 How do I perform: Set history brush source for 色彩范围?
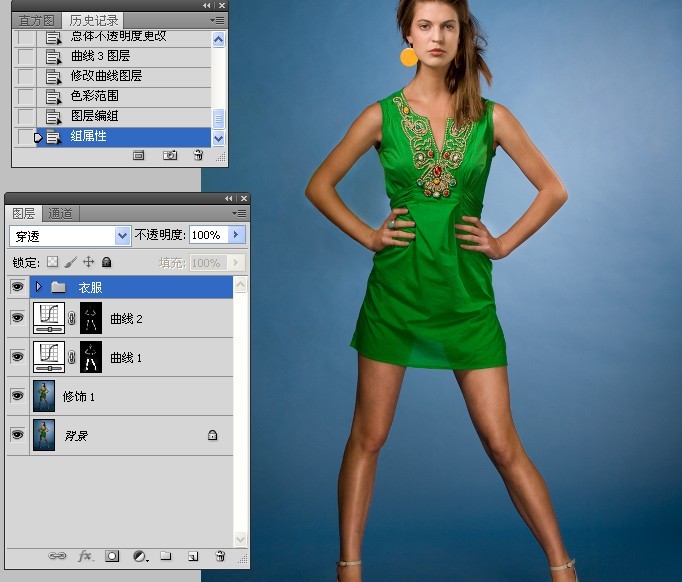26,97
